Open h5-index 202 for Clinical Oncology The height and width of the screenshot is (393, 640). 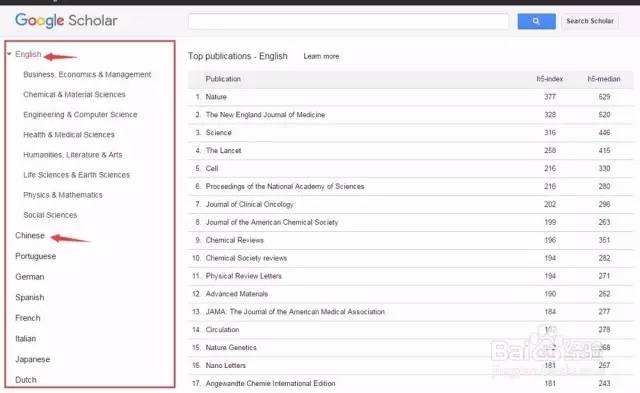(550, 204)
